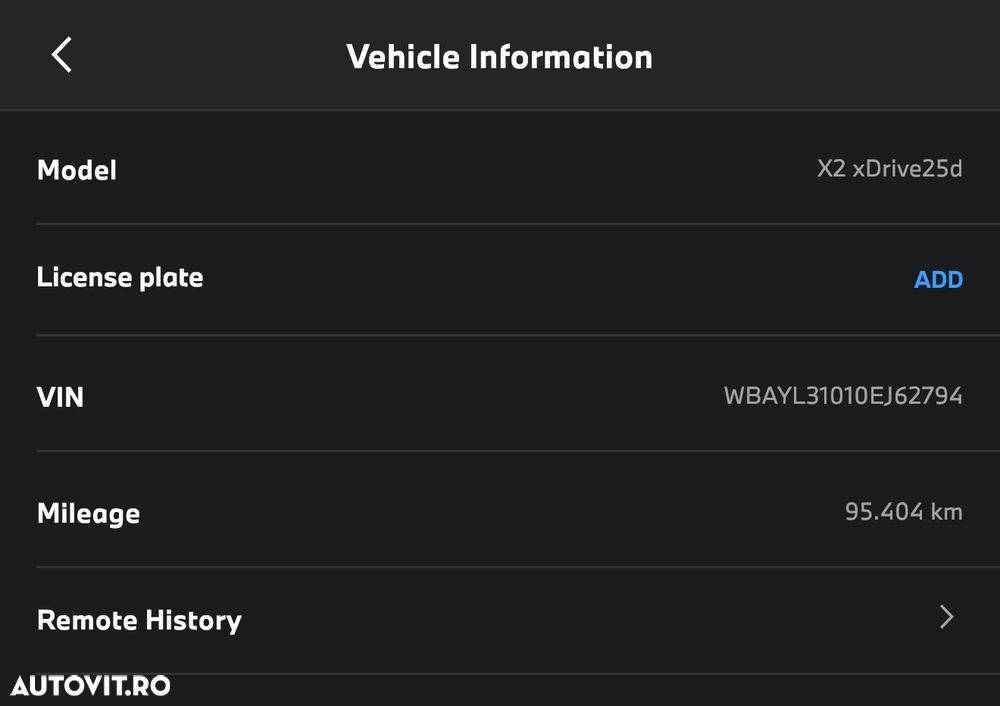Click the VIN row label
The image size is (1000, 706).
(60, 397)
